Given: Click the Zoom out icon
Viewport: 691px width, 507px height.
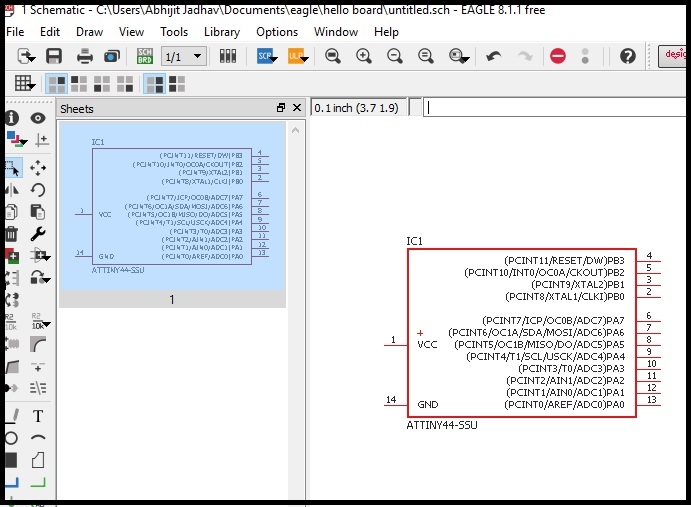Looking at the screenshot, I should [x=394, y=56].
